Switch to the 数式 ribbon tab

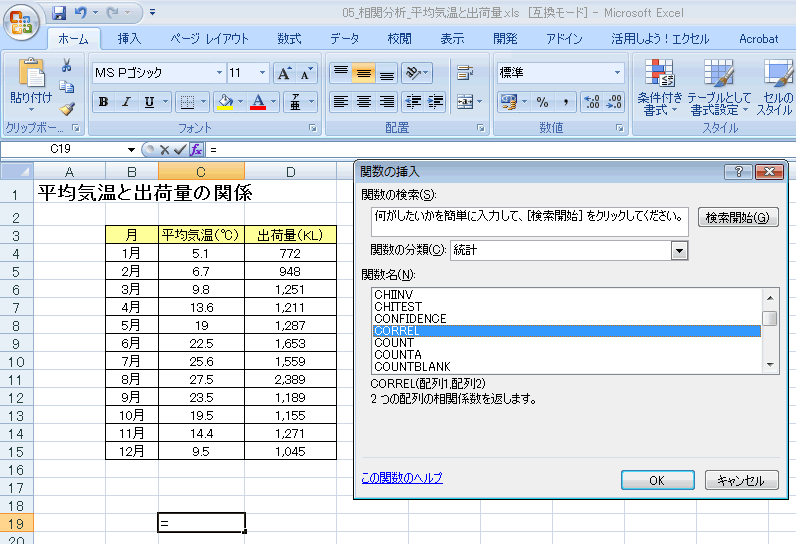coord(289,39)
